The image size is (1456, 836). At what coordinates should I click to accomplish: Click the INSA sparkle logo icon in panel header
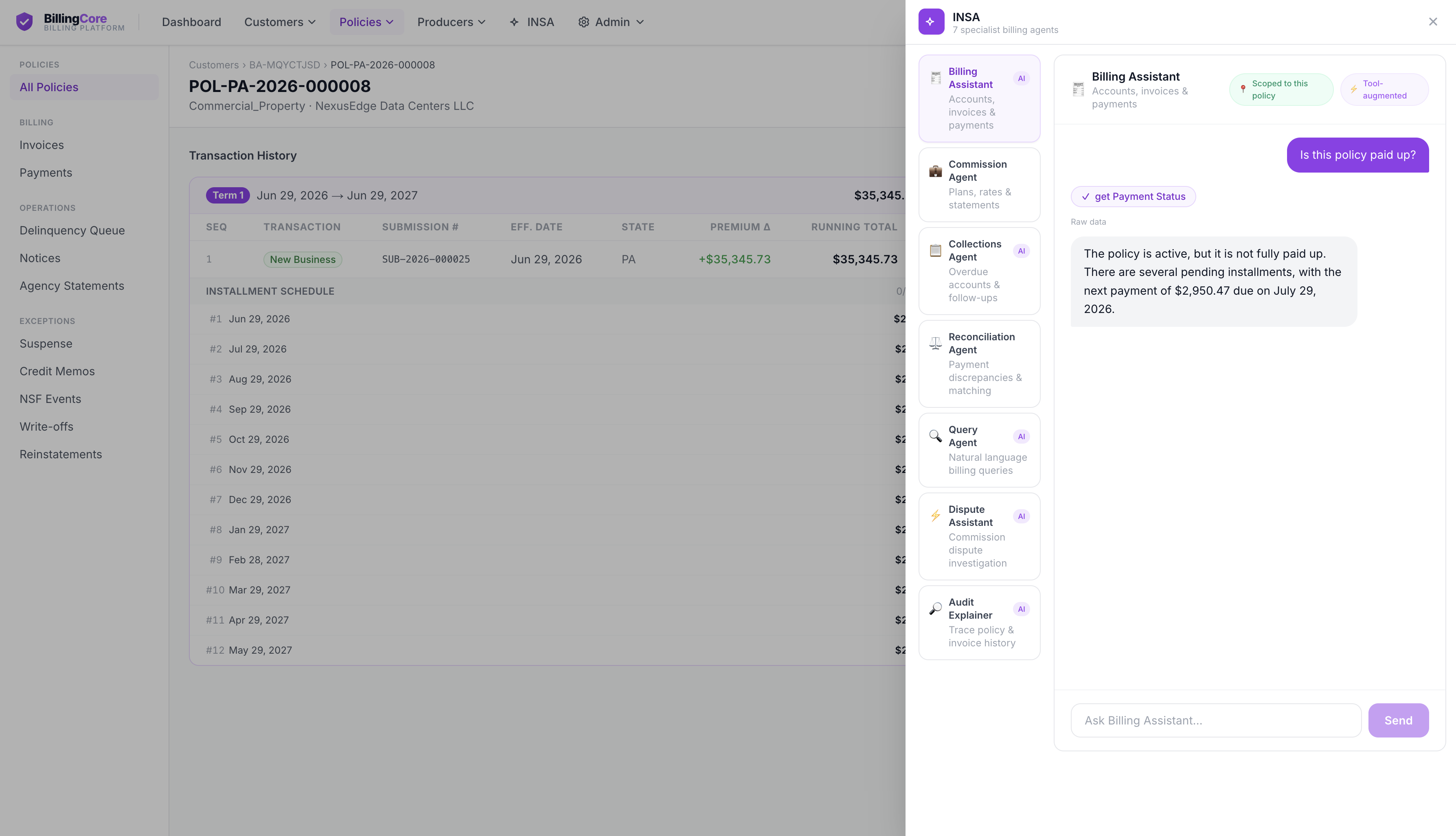(x=931, y=22)
